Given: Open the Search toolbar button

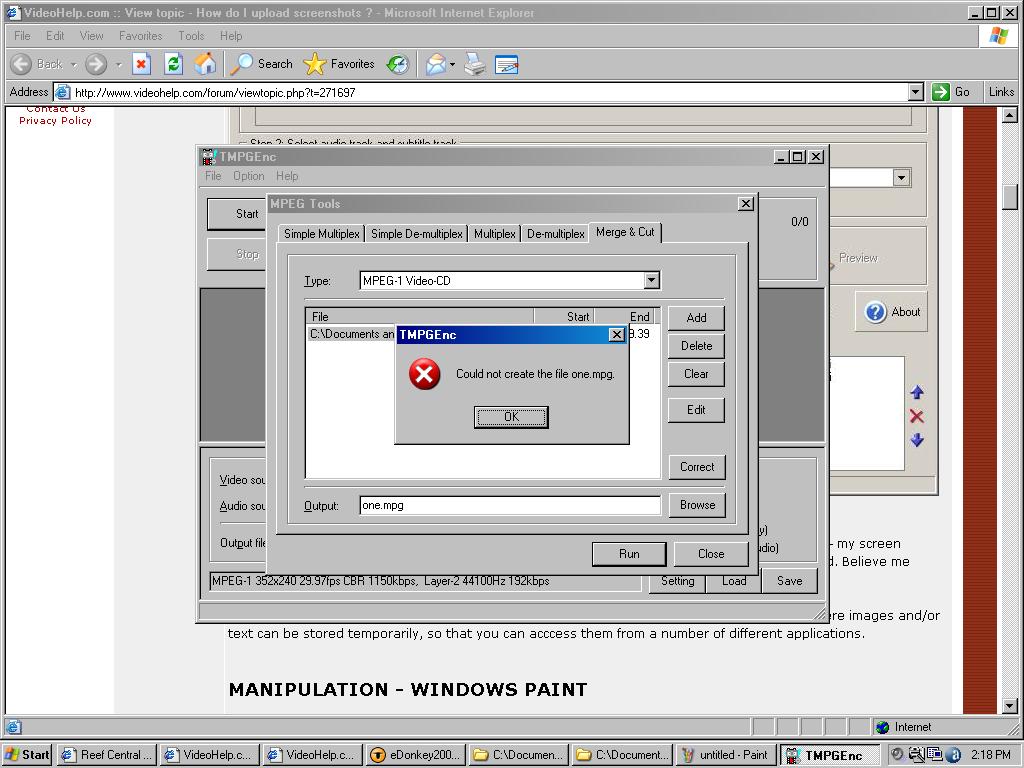Looking at the screenshot, I should point(262,64).
